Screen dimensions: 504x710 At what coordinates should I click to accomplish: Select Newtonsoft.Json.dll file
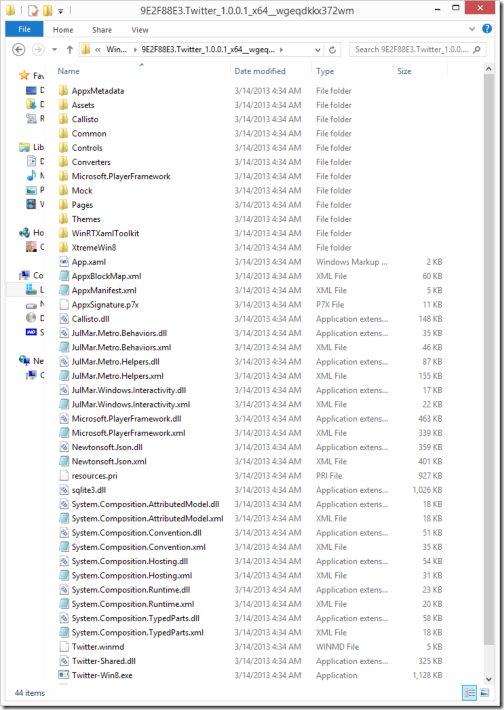pyautogui.click(x=107, y=447)
